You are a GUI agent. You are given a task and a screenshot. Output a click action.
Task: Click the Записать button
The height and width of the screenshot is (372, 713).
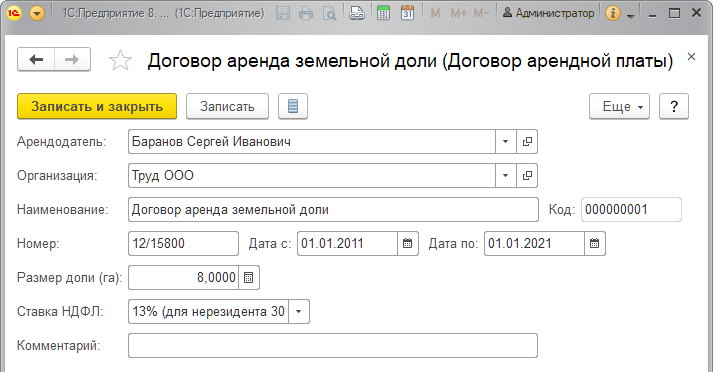(227, 106)
